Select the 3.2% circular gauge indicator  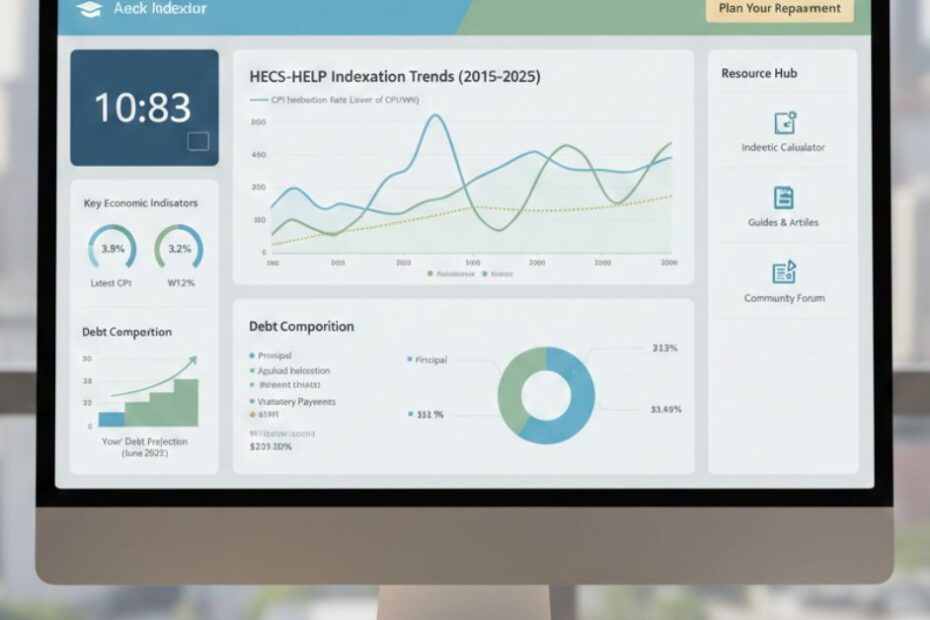178,248
